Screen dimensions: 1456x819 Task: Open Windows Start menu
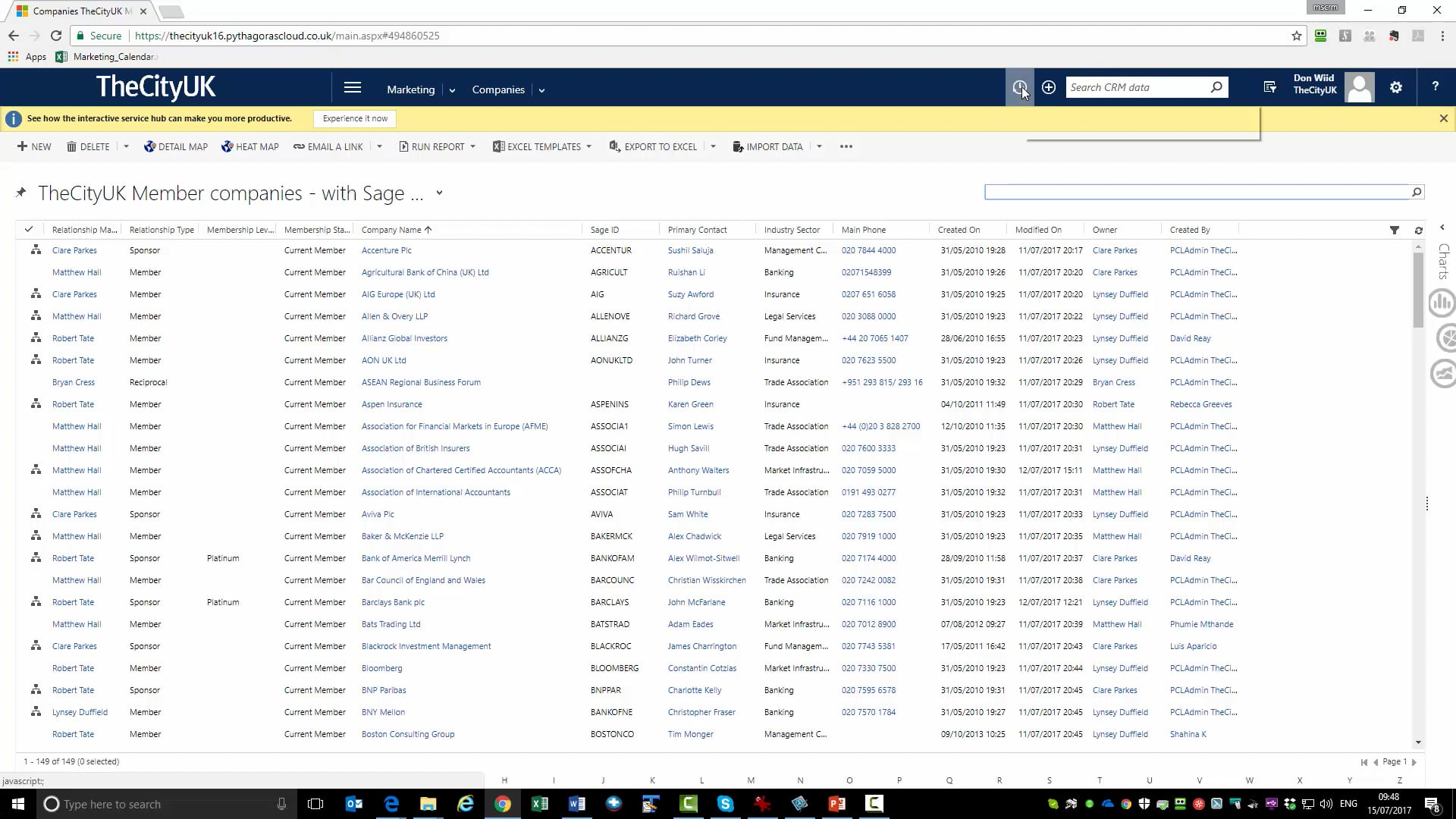coord(18,804)
